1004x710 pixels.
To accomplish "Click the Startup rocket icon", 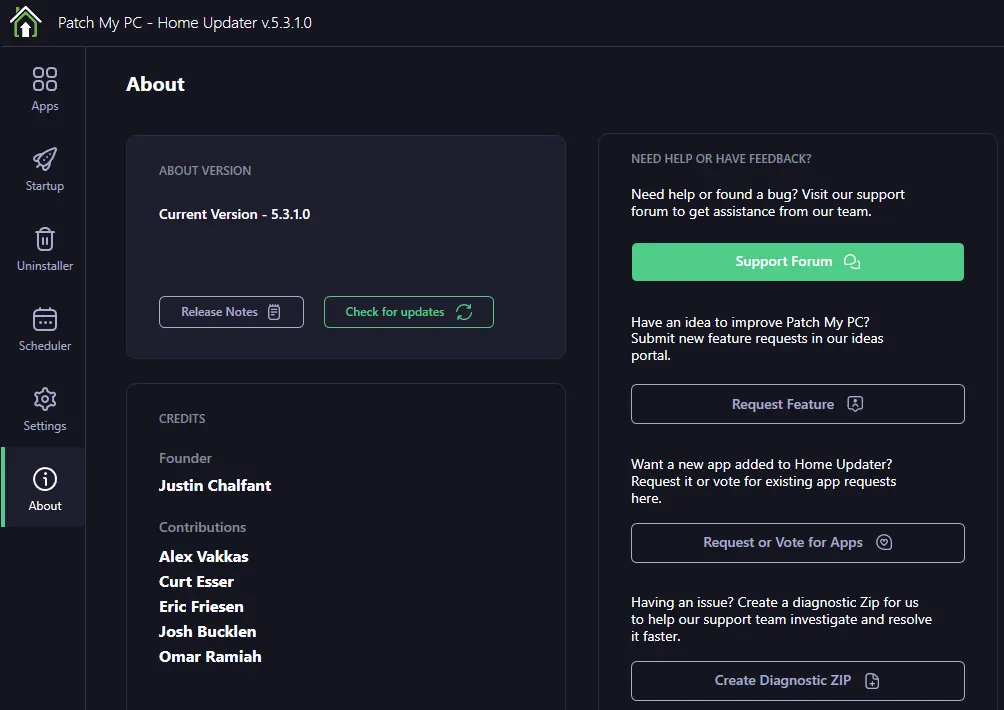I will click(x=45, y=159).
